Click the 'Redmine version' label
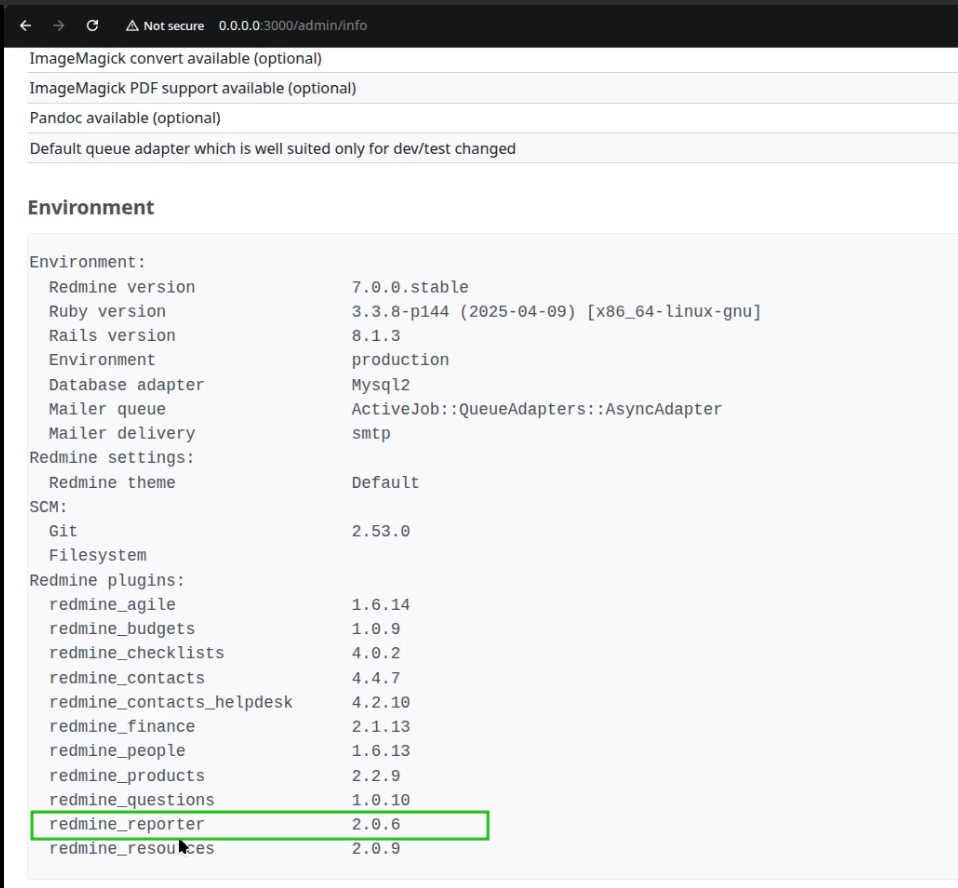Image resolution: width=958 pixels, height=888 pixels. point(122,287)
